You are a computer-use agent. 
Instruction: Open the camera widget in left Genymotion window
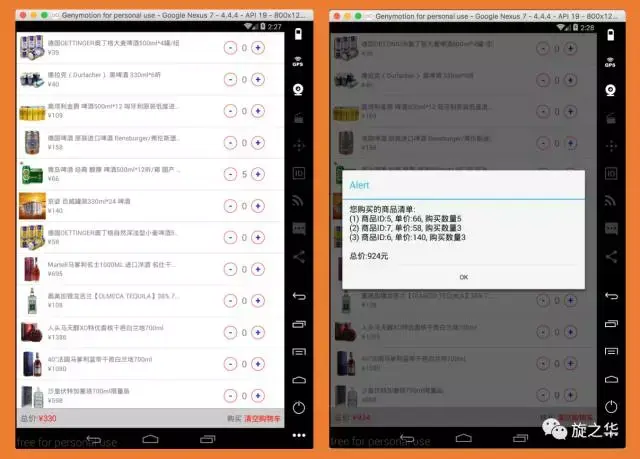(x=298, y=89)
